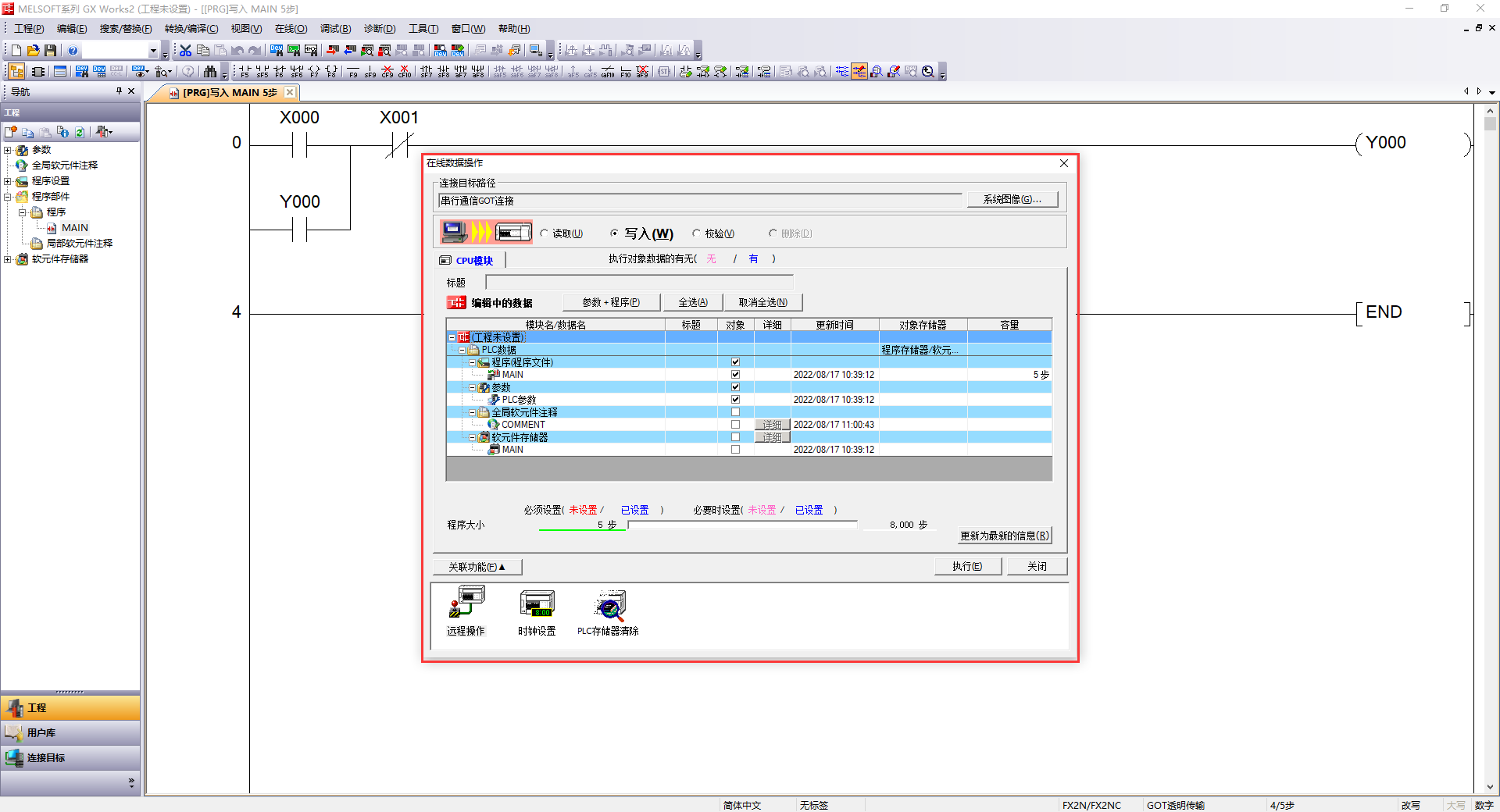Click the 标题 title input field

[639, 282]
